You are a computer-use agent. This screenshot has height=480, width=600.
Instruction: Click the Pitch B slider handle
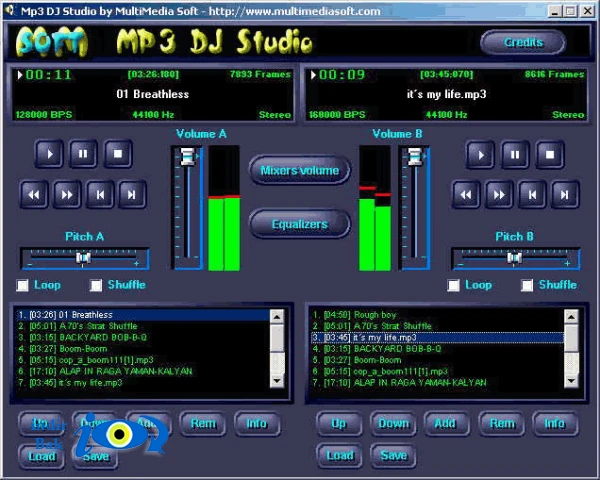[x=514, y=257]
